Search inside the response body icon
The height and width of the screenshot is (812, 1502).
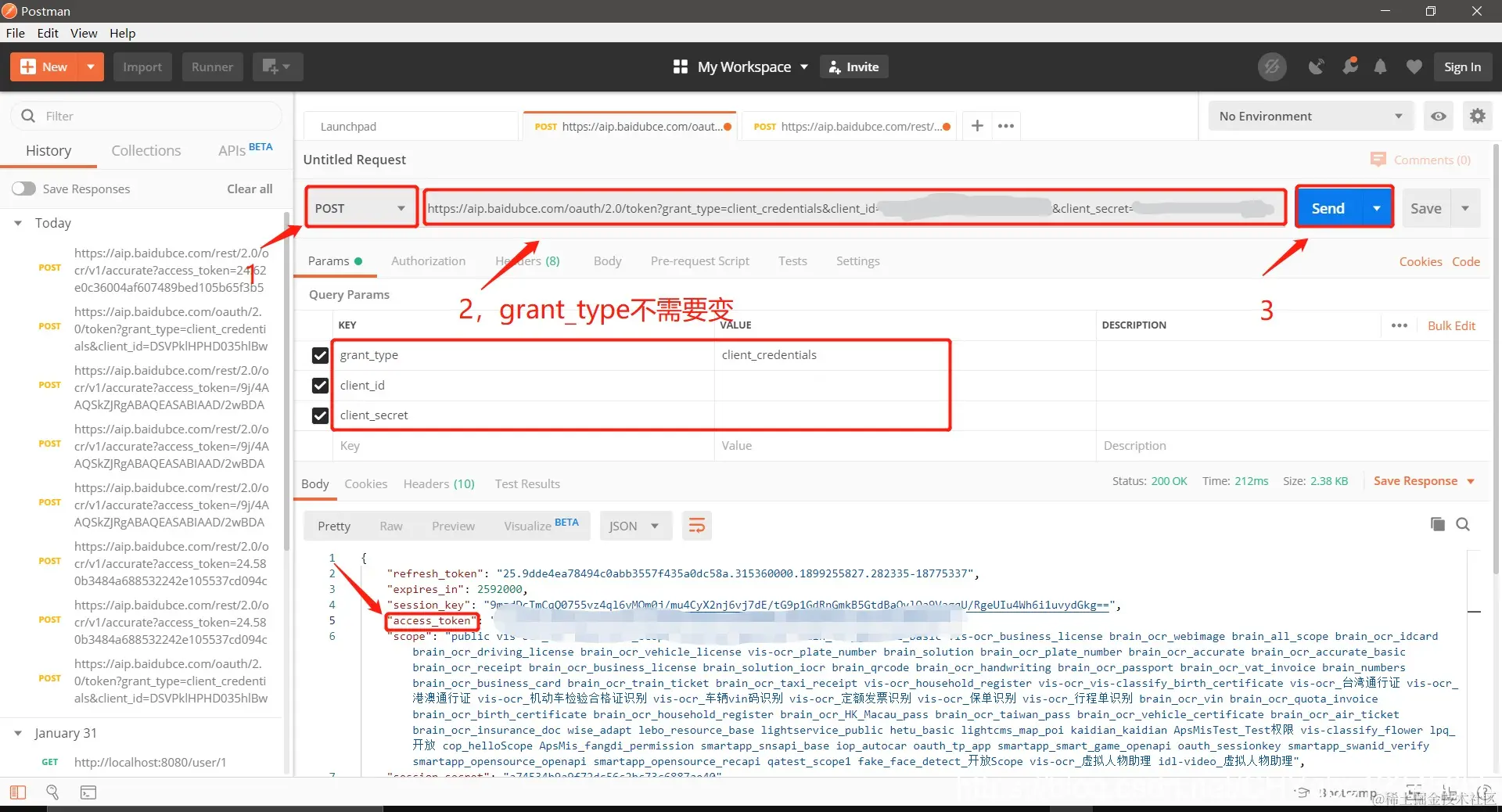1463,524
